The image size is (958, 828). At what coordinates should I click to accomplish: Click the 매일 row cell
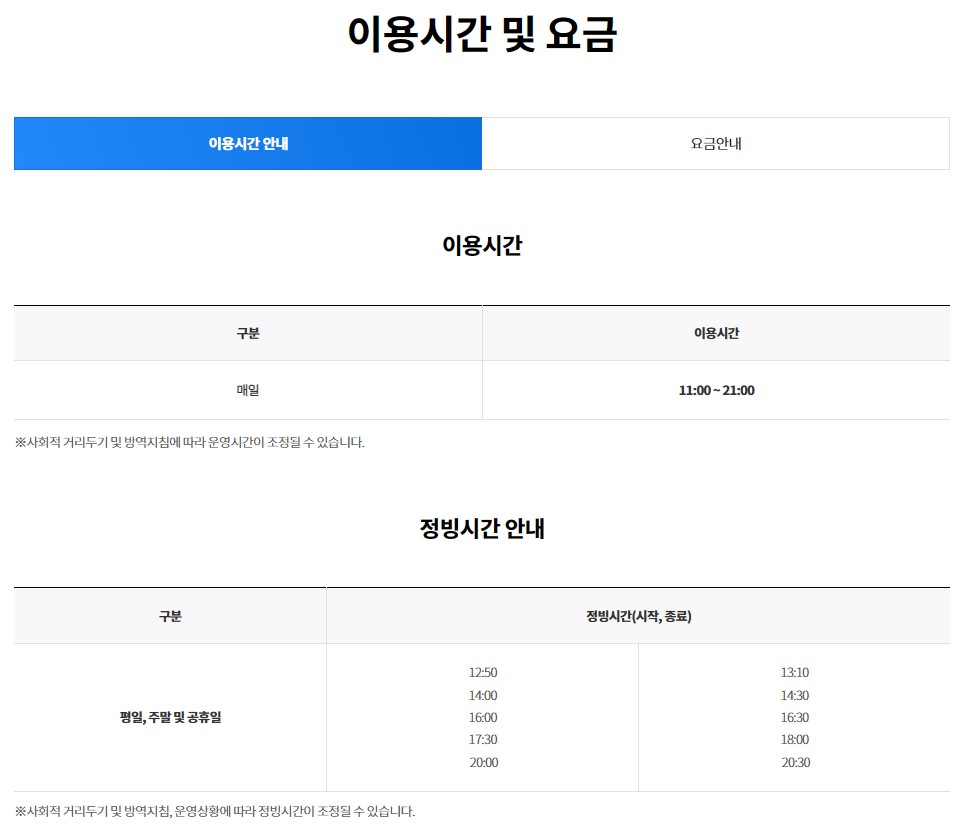coord(248,390)
